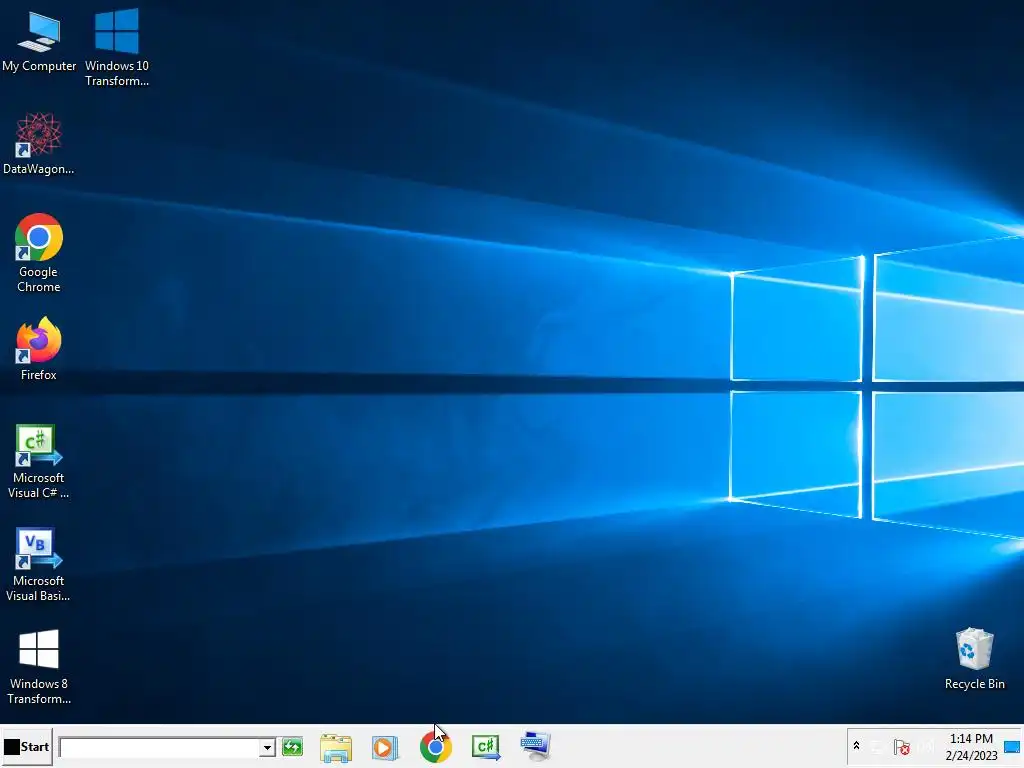Launch Visual C# from the taskbar
Screen dimensions: 1024x768
pyautogui.click(x=486, y=747)
